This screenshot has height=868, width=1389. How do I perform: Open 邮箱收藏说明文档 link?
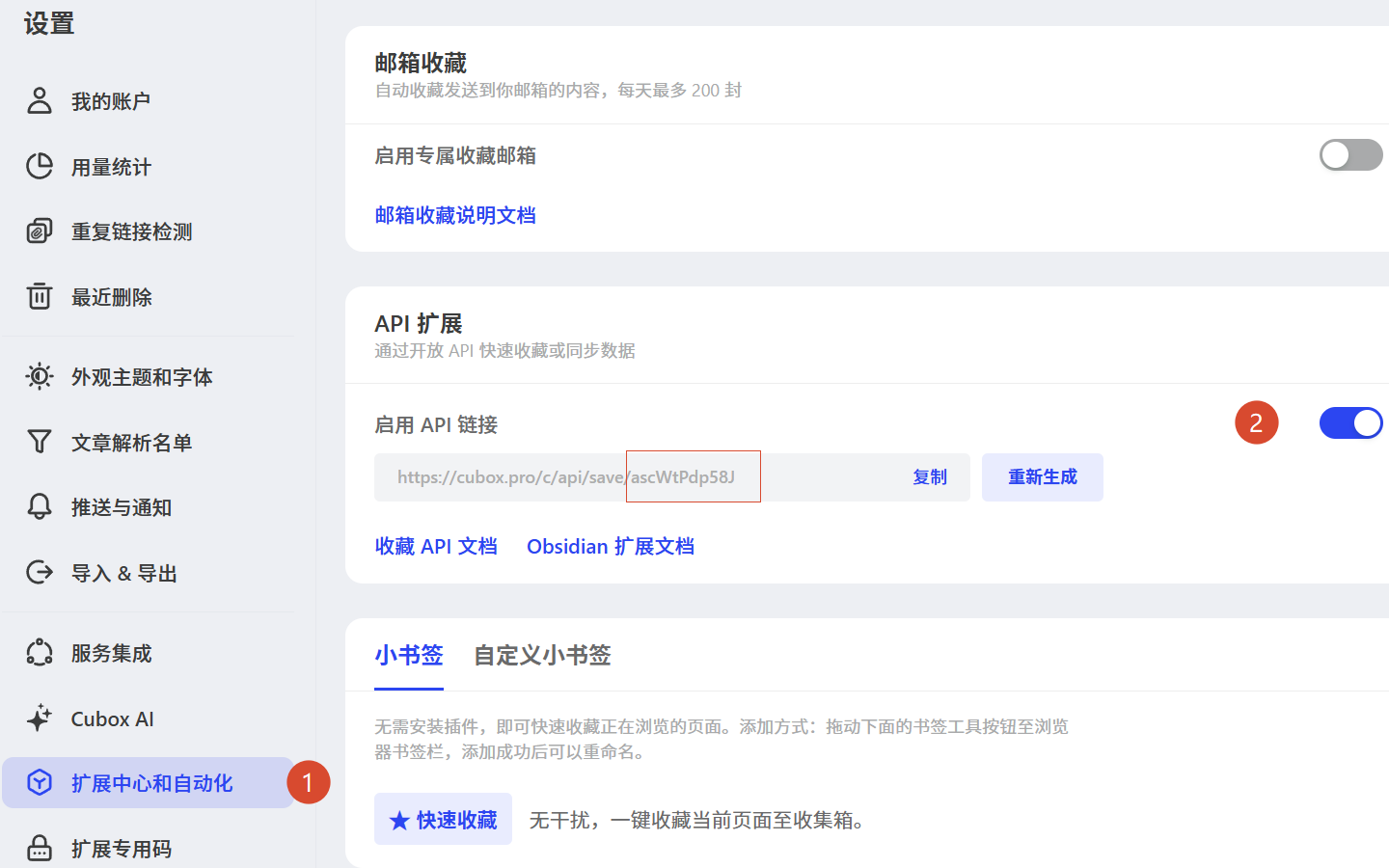coord(455,215)
